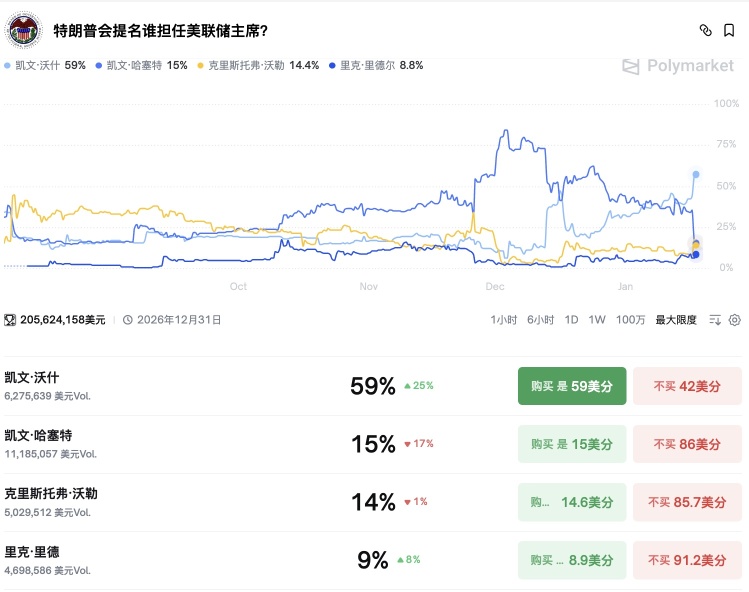This screenshot has width=749, height=592.
Task: Open the chart filter sliders icon
Action: 715,320
